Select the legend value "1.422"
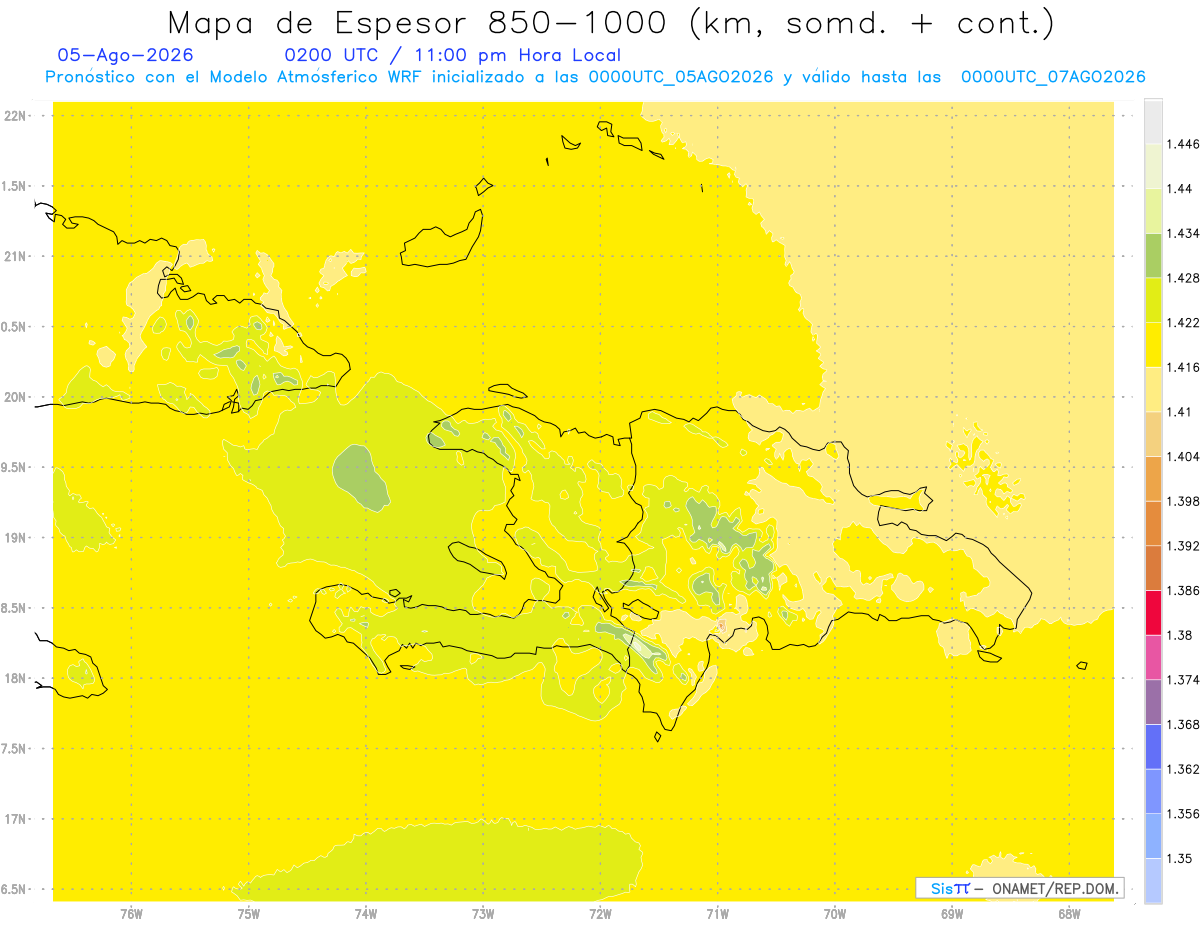 [1184, 322]
